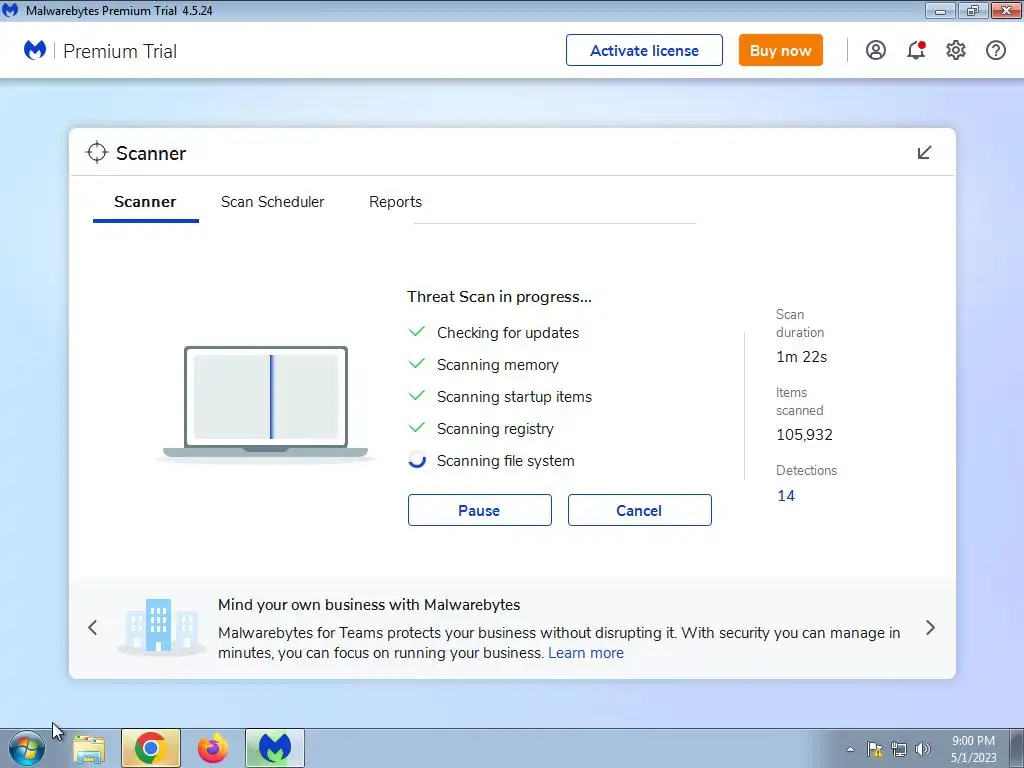1024x768 pixels.
Task: Click the Scanner crosshair icon
Action: click(x=97, y=152)
